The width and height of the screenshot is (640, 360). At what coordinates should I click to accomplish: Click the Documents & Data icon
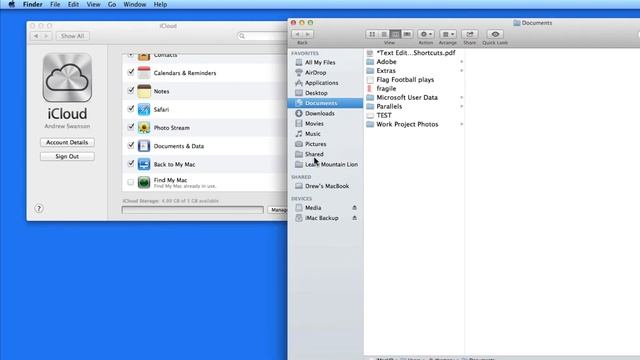click(x=144, y=146)
